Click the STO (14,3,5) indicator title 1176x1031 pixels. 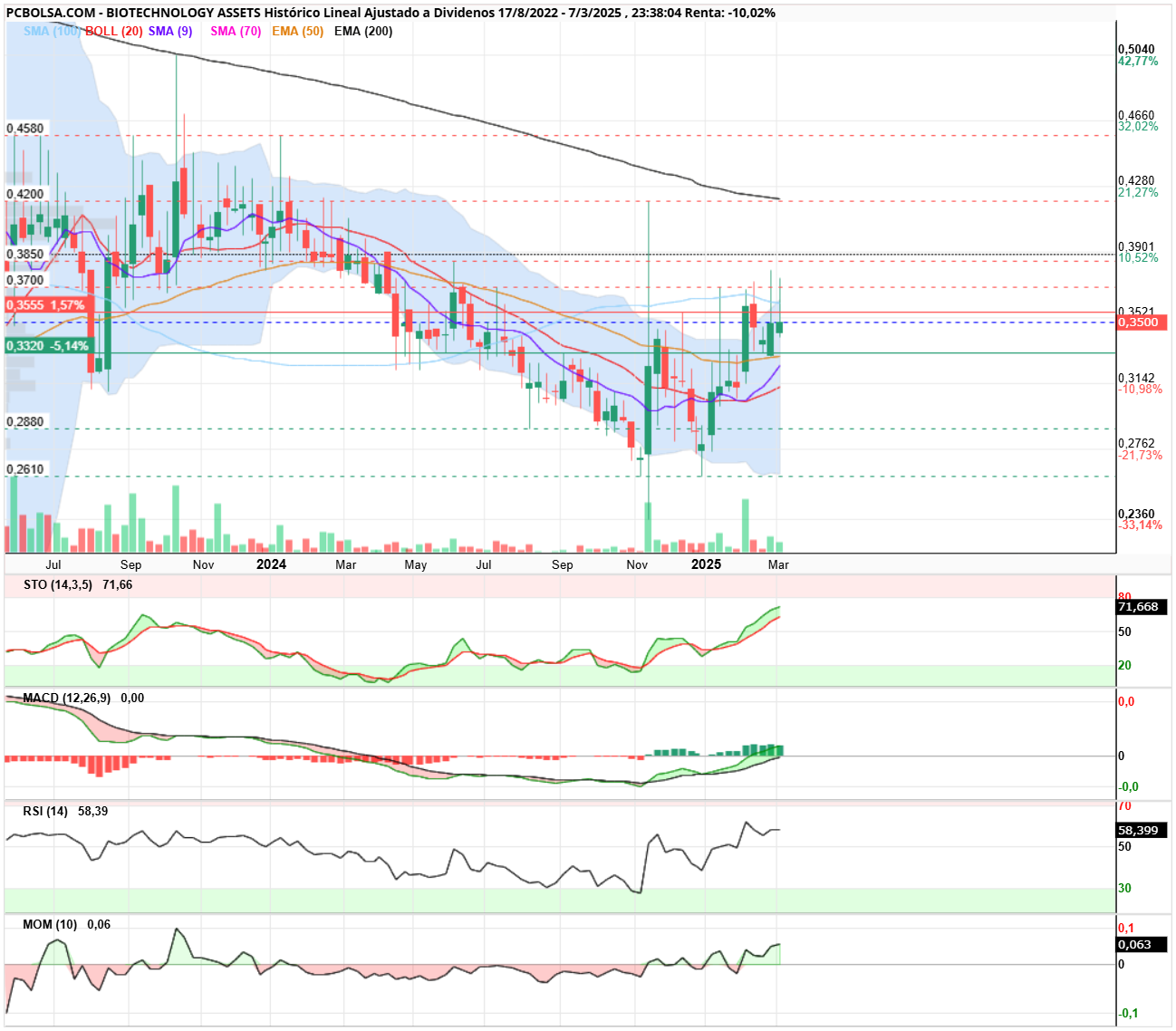(57, 584)
